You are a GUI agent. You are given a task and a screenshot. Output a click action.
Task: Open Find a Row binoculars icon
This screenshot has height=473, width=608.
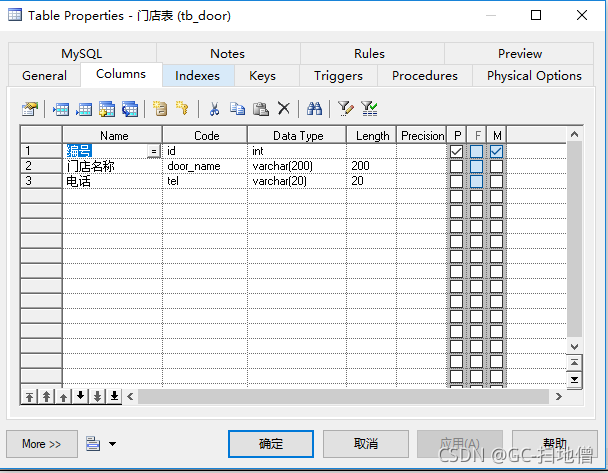coord(314,109)
